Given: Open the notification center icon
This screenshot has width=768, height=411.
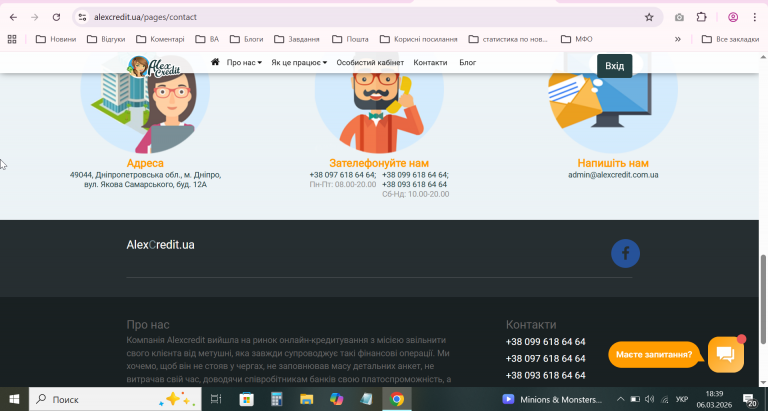Looking at the screenshot, I should 749,399.
